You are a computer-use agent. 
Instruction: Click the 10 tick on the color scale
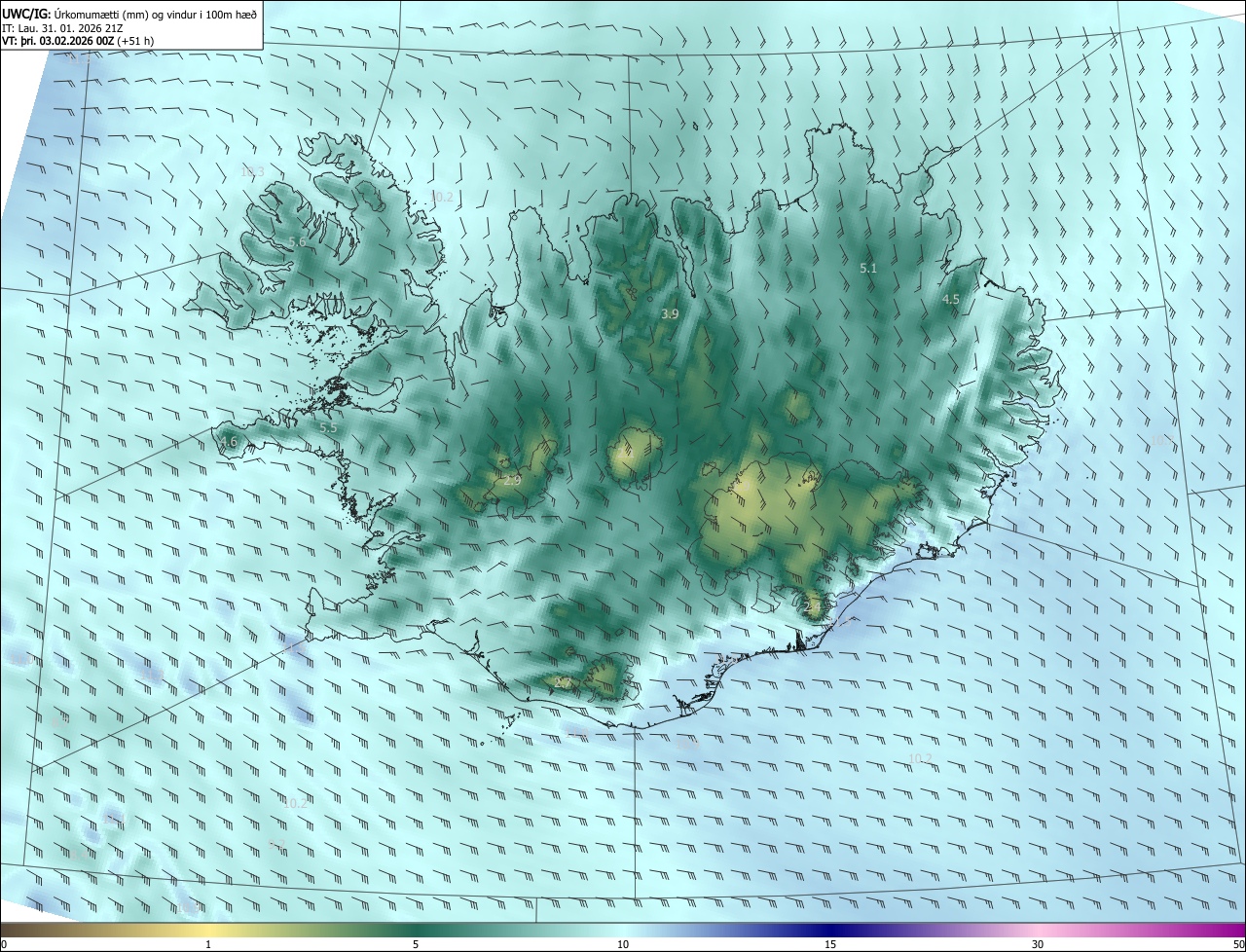623,944
